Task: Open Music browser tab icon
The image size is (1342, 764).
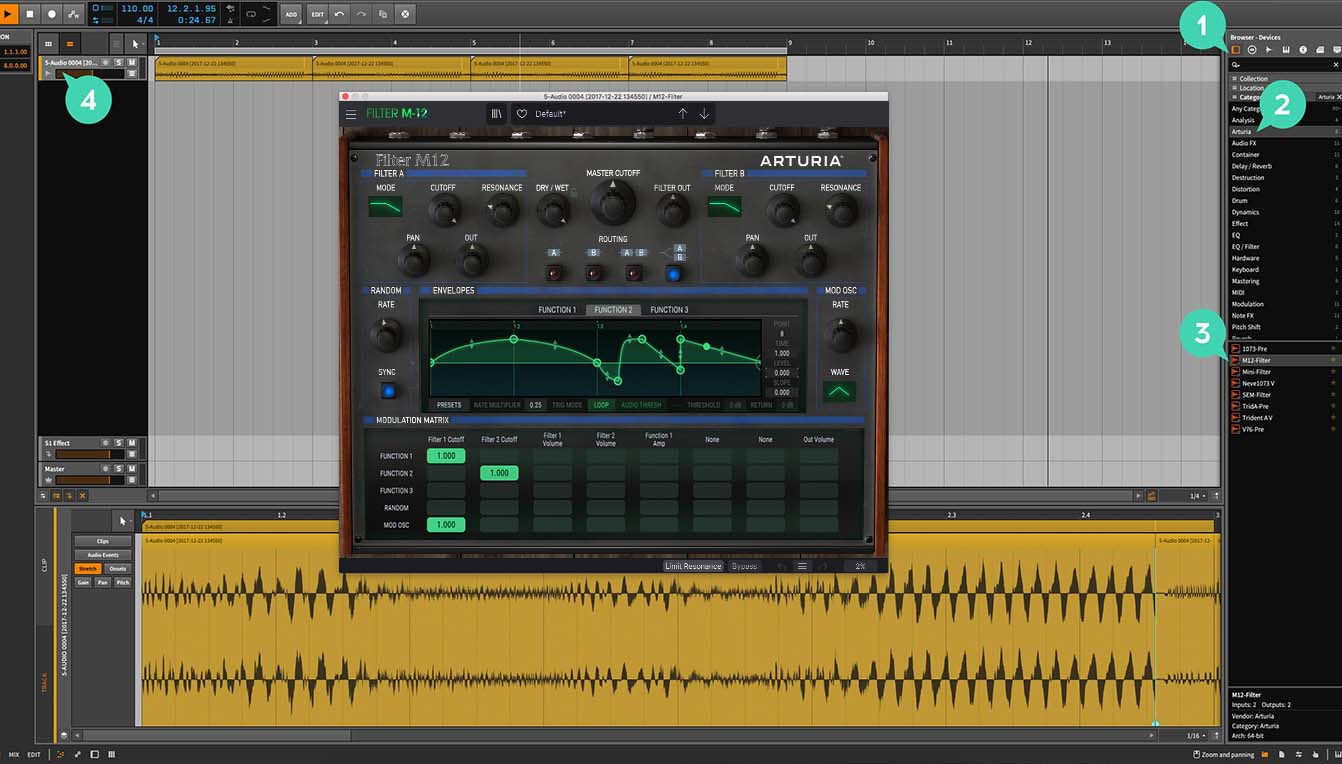Action: pyautogui.click(x=1303, y=49)
